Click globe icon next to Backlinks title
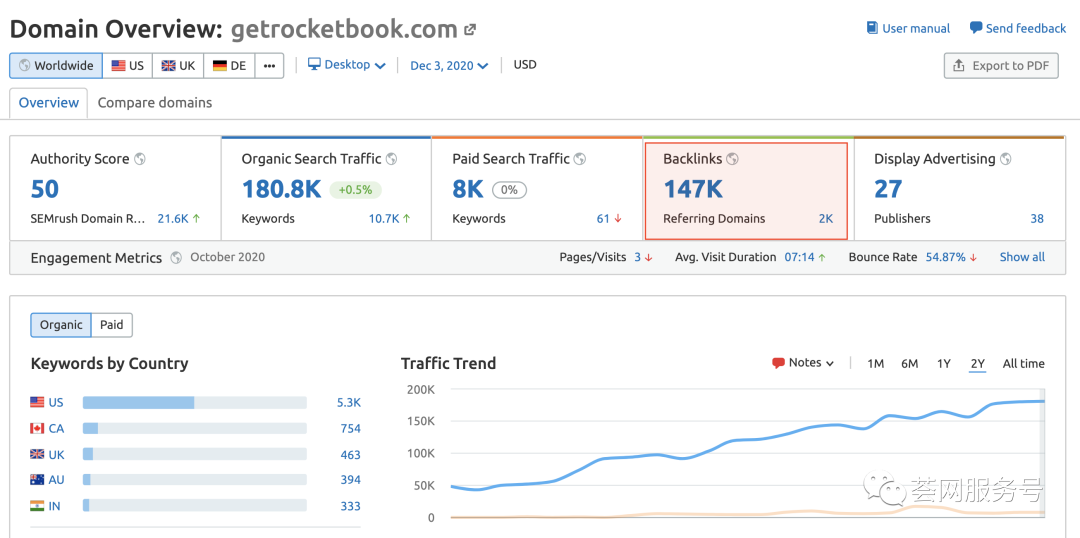 pos(733,159)
